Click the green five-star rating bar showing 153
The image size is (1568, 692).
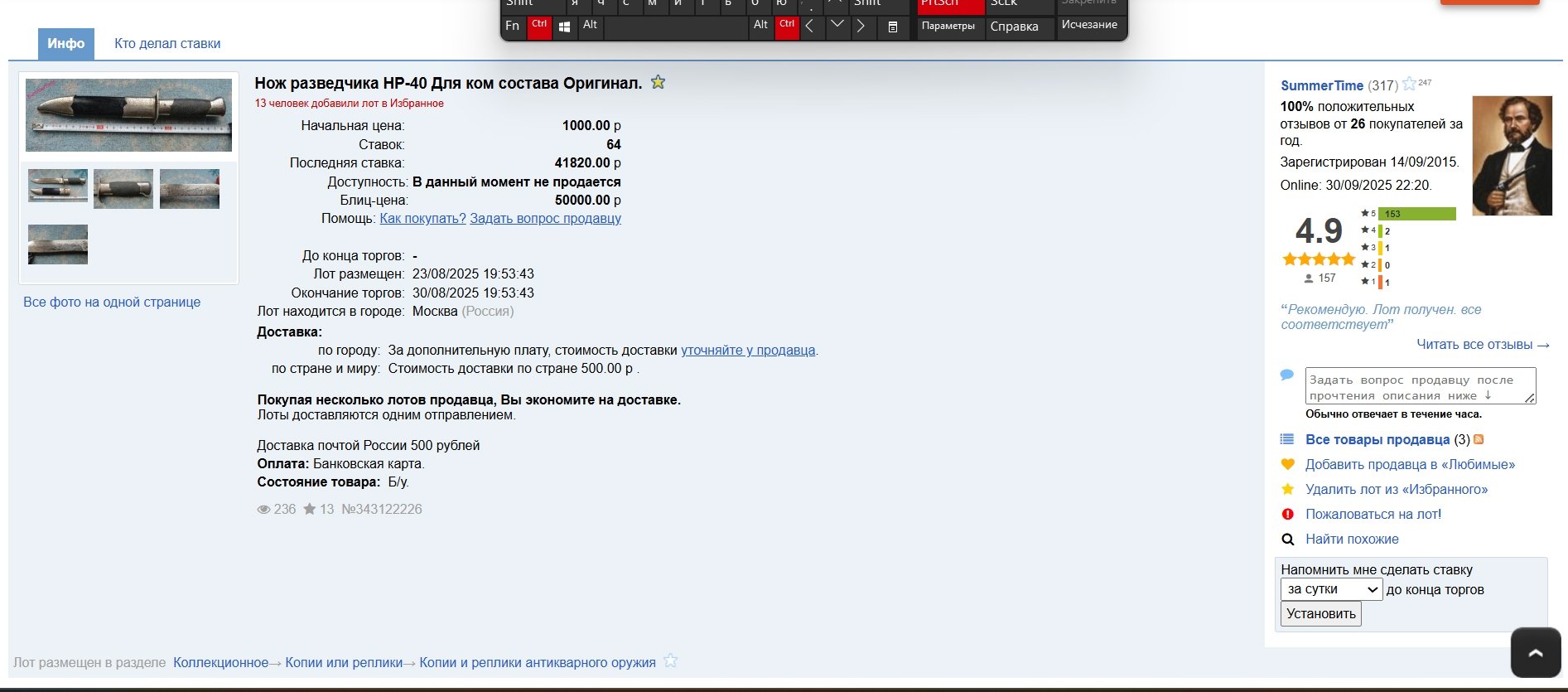click(x=1416, y=214)
